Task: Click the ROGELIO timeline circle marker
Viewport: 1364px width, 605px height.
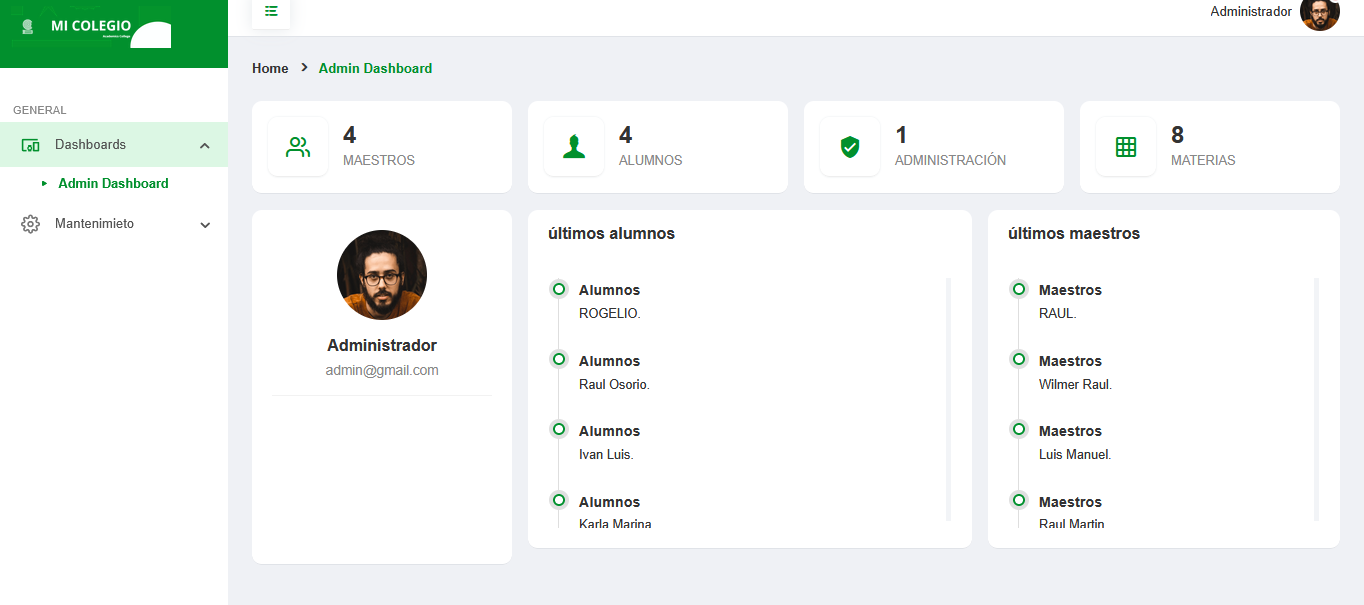Action: point(559,289)
